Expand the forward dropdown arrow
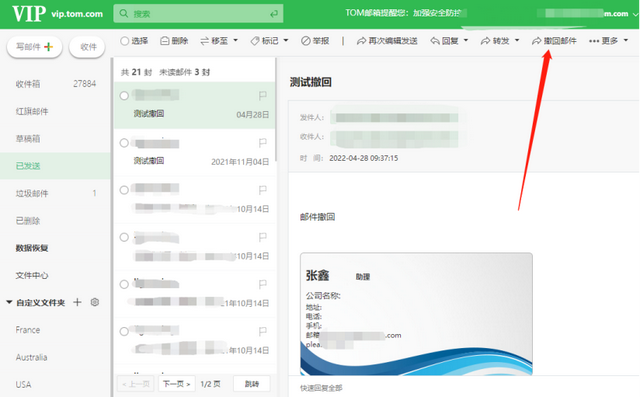Image resolution: width=640 pixels, height=397 pixels. coord(517,40)
